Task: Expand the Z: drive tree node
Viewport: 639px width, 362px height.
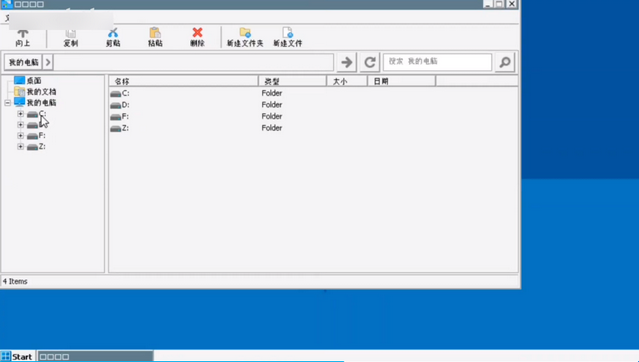Action: pos(20,146)
